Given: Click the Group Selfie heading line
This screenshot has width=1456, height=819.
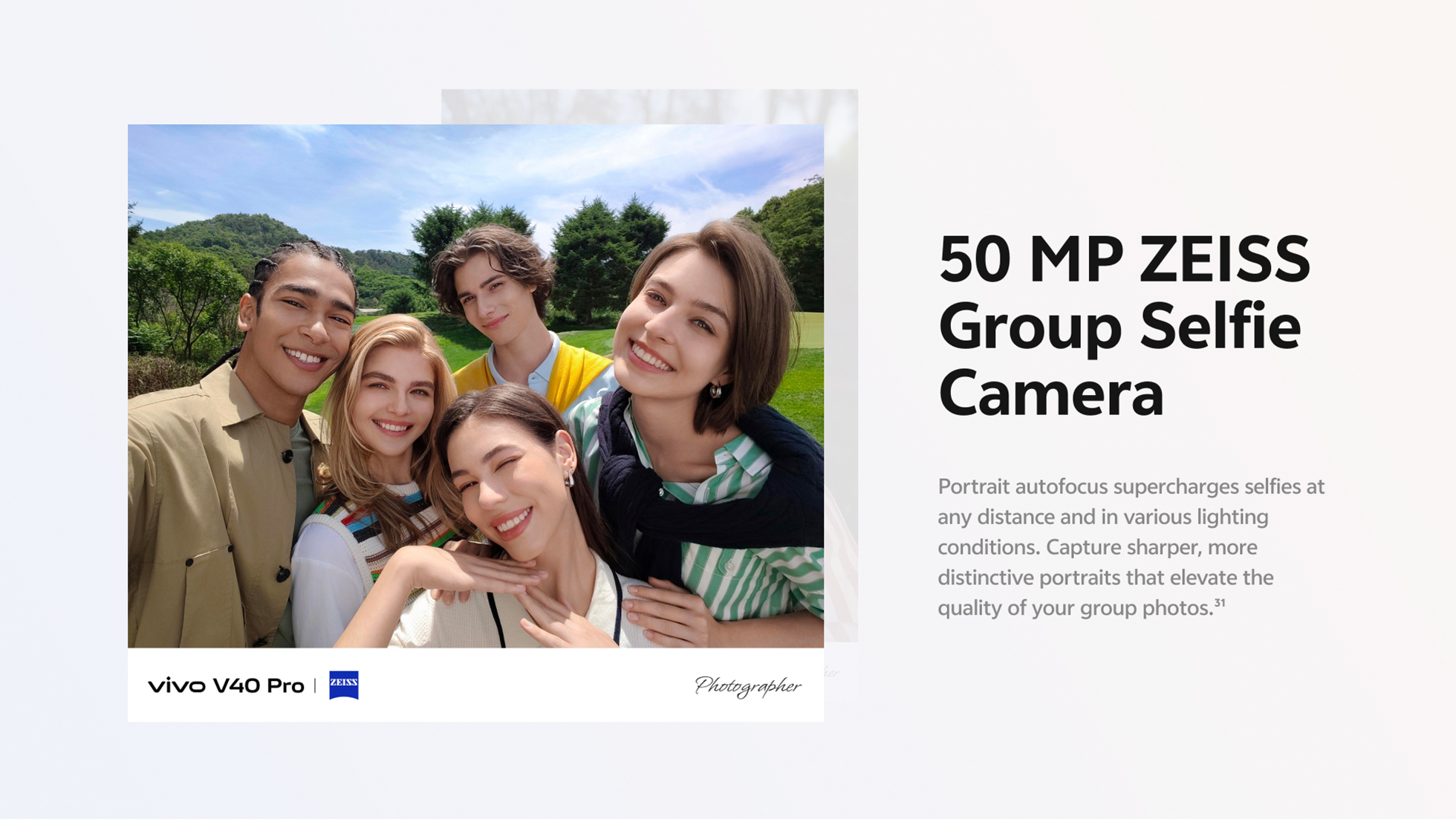Looking at the screenshot, I should point(1119,327).
